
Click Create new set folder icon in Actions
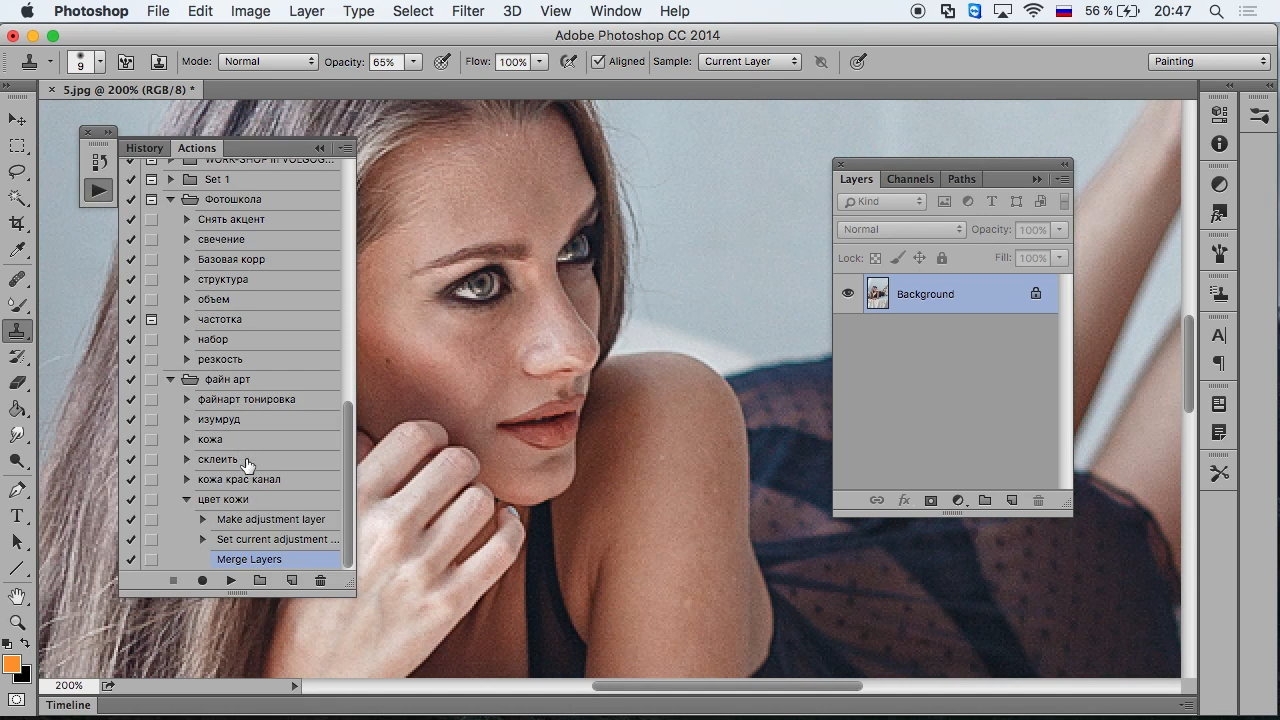(260, 580)
